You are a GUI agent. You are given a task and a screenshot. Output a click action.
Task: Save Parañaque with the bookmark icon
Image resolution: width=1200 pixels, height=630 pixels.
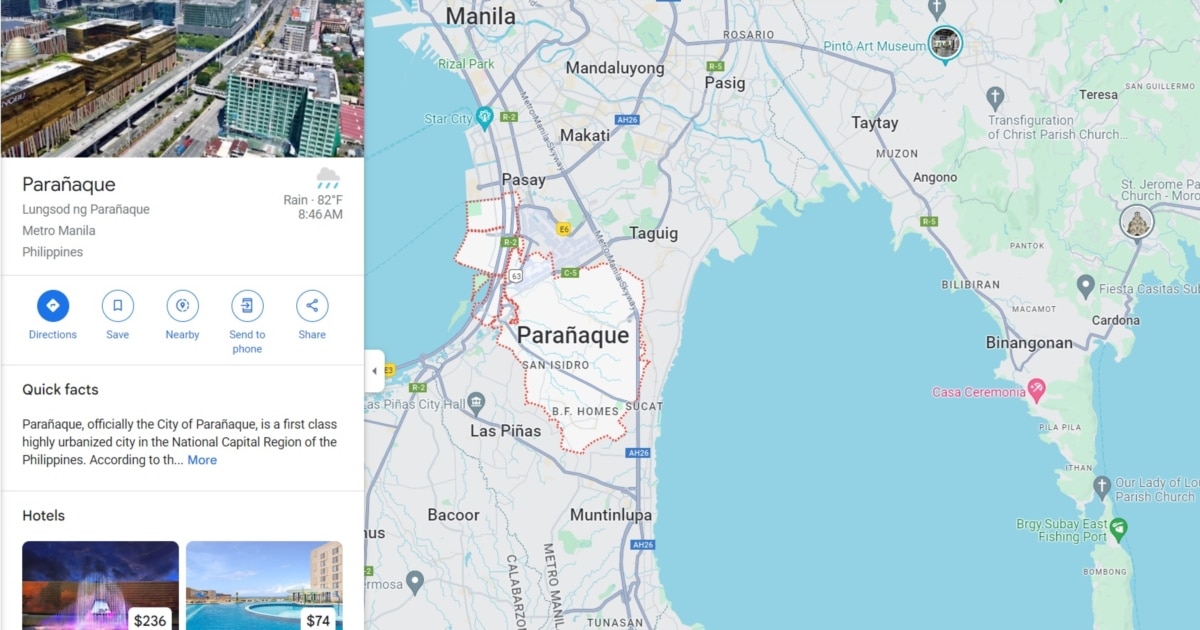tap(118, 306)
